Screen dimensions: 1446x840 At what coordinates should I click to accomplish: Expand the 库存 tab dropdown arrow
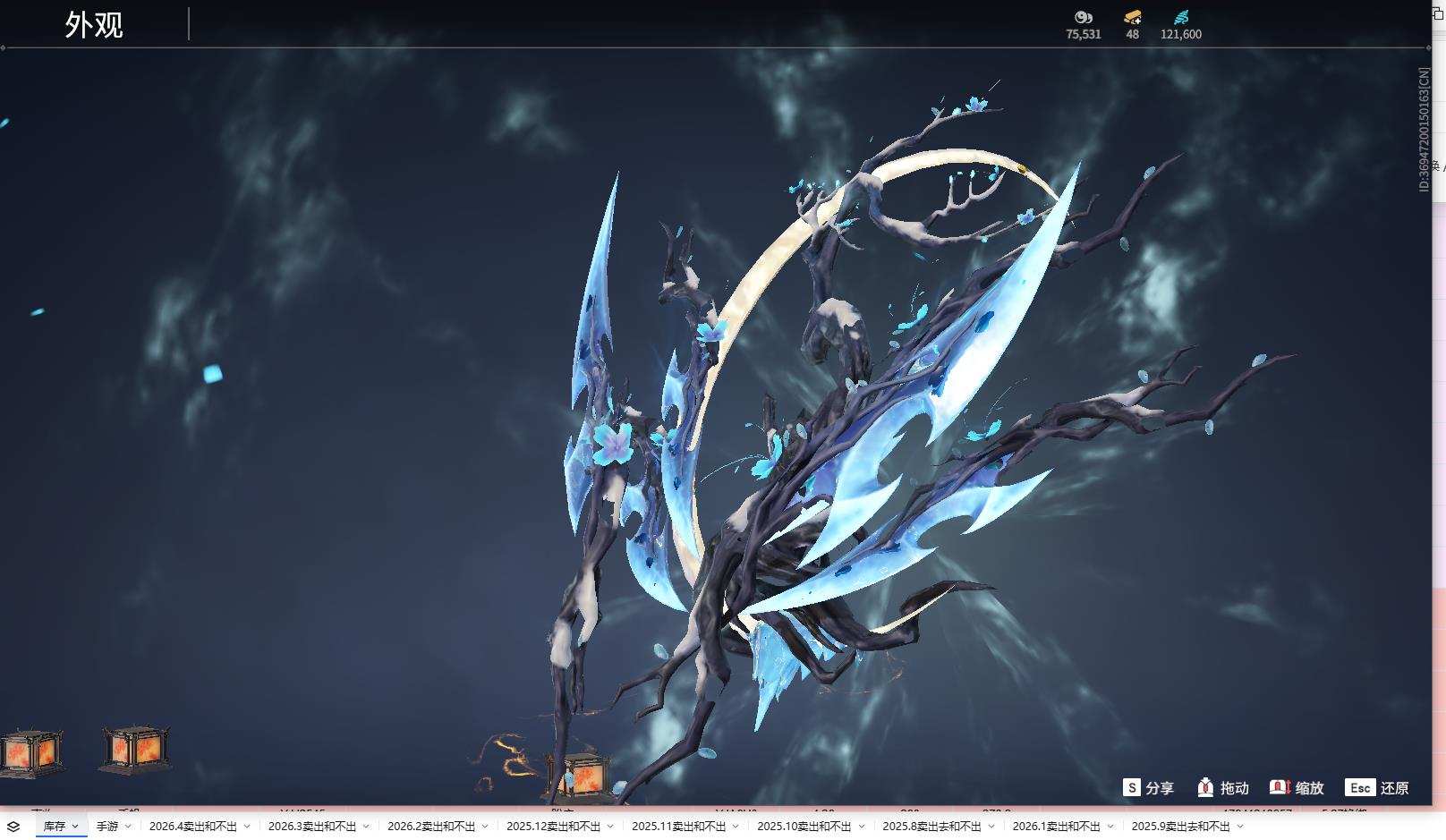click(75, 827)
